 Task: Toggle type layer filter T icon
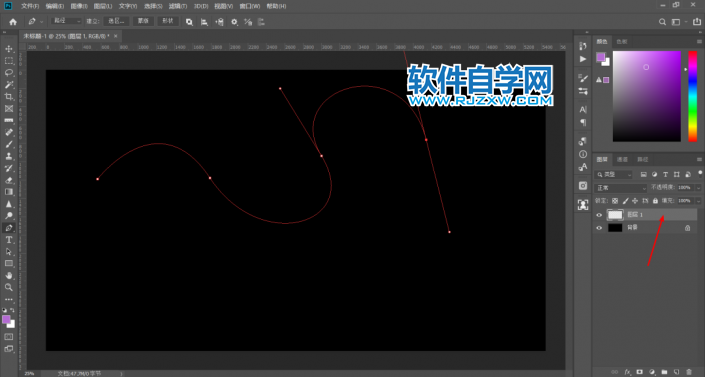click(665, 175)
